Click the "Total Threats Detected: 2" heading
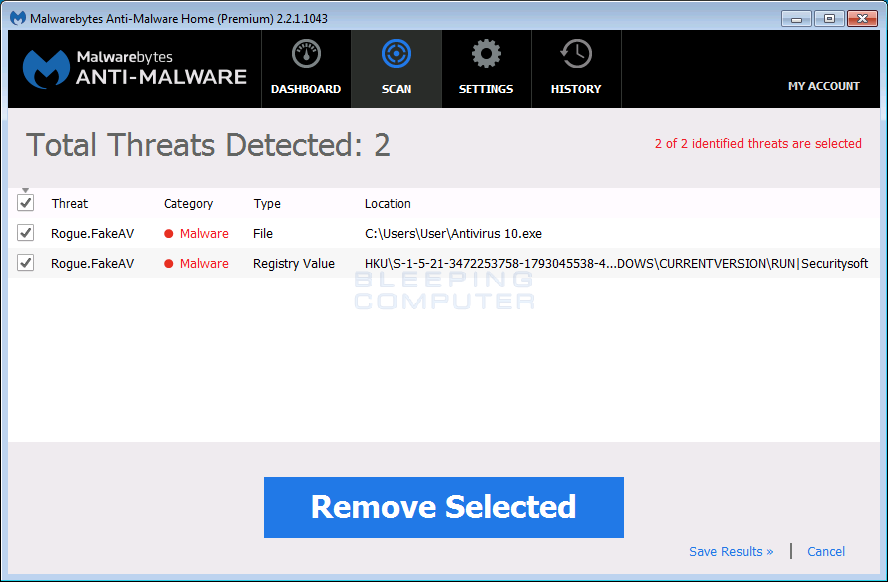The height and width of the screenshot is (582, 888). coord(208,145)
